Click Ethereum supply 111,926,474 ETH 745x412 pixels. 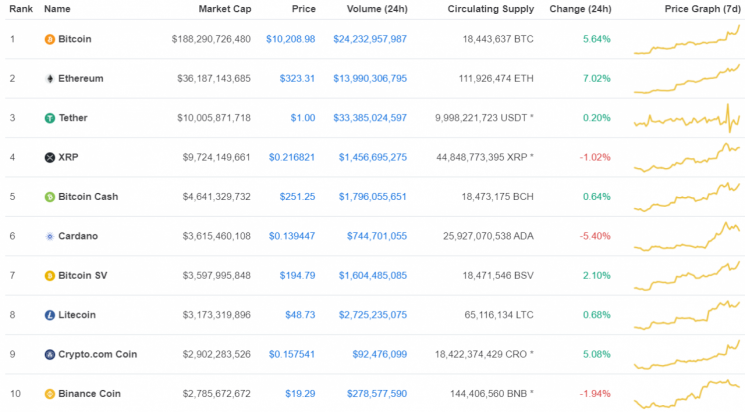tap(496, 78)
